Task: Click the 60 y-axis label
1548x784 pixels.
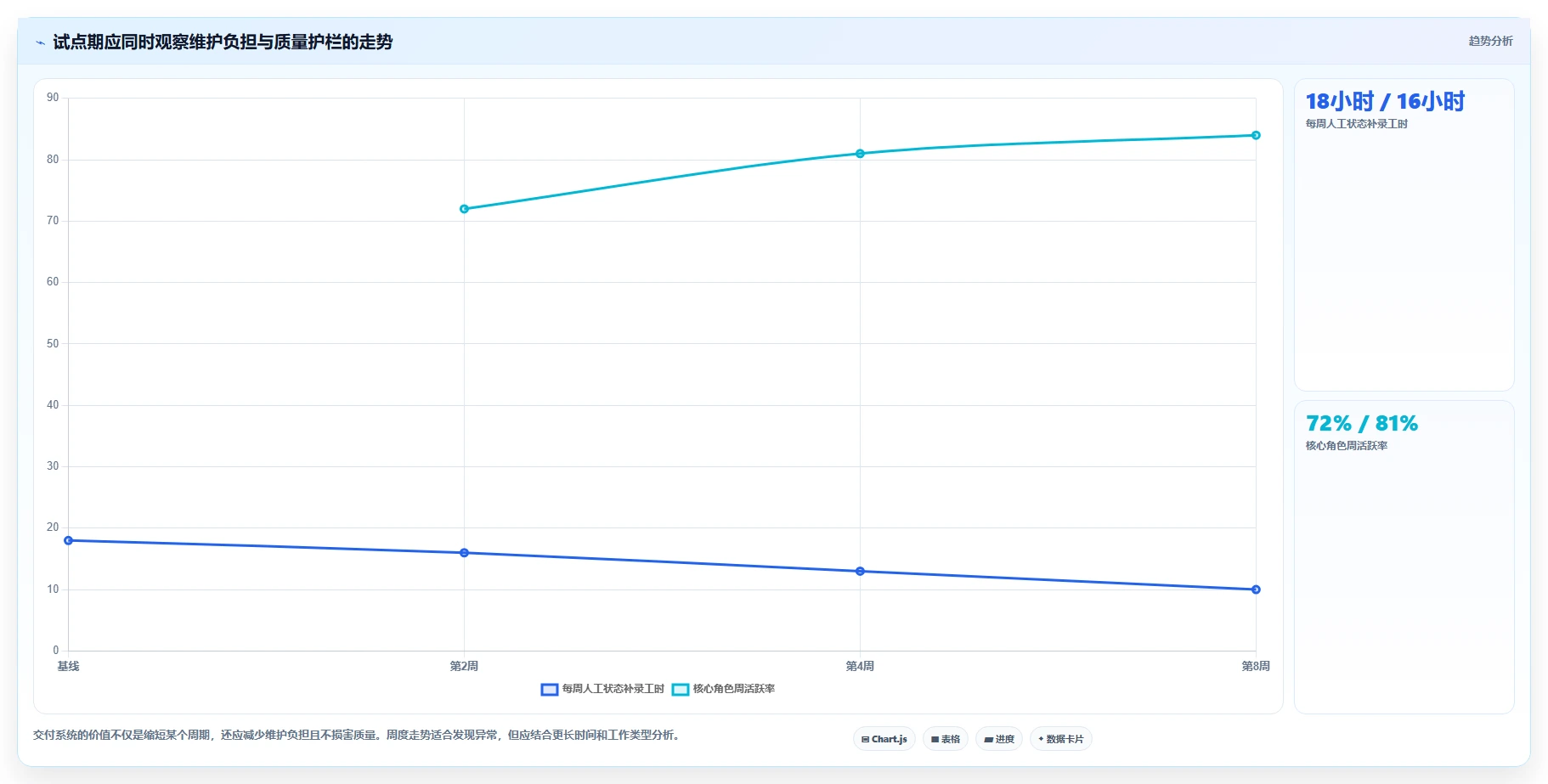Action: click(x=53, y=282)
